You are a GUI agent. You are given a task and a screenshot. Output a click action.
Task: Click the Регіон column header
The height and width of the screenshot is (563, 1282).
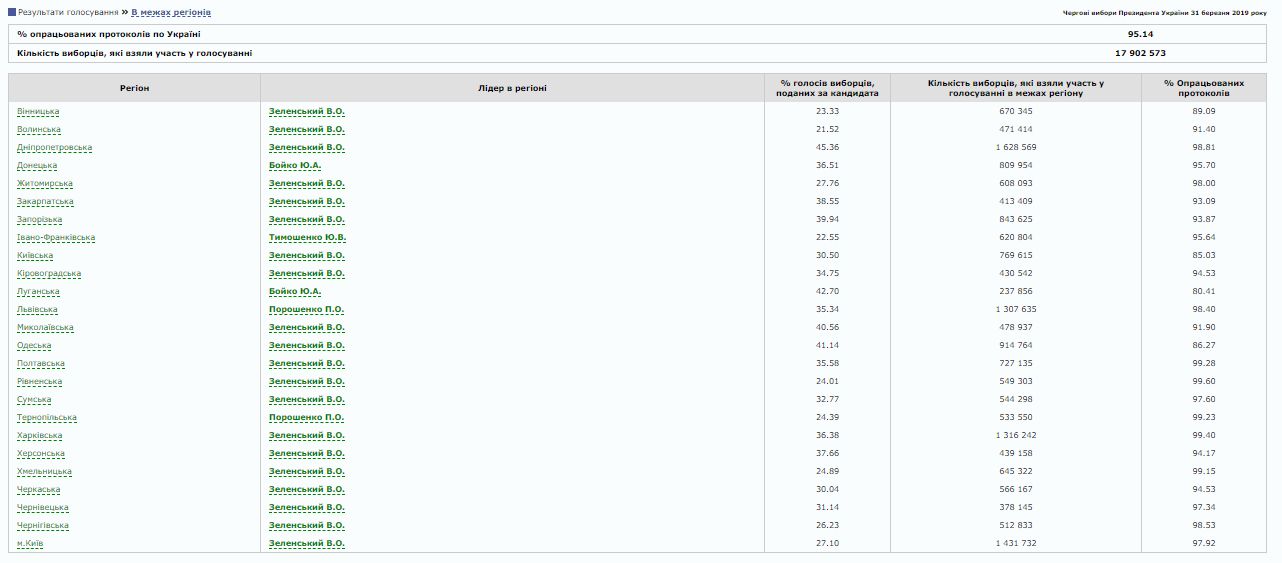click(134, 88)
